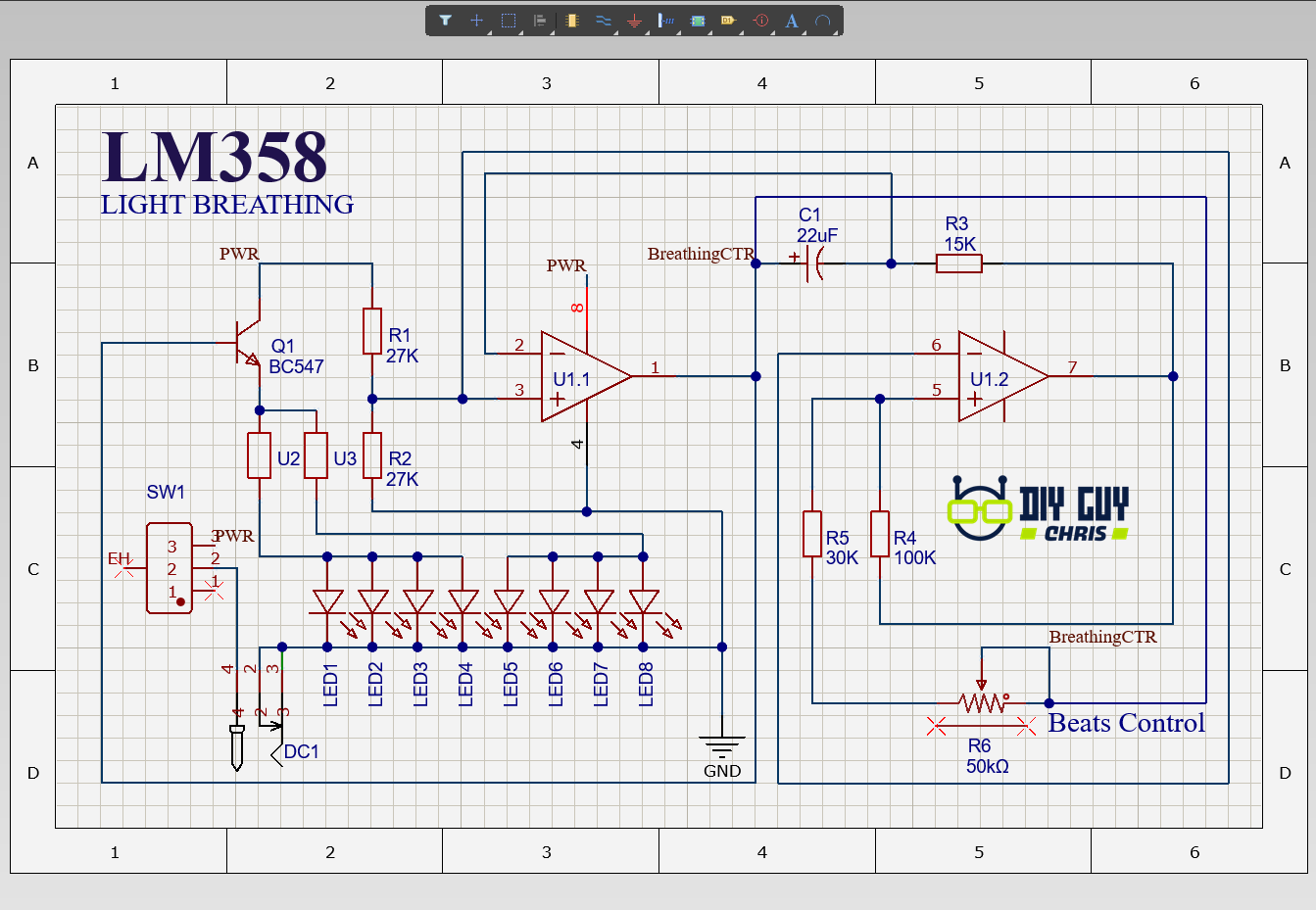This screenshot has height=910, width=1316.
Task: Choose the place bus tool
Action: pos(665,20)
